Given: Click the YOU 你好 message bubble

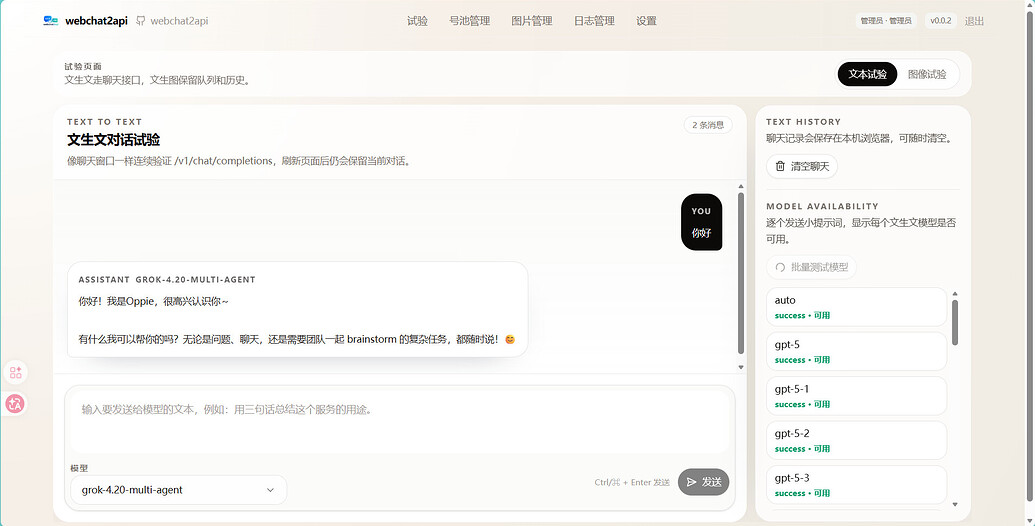Looking at the screenshot, I should tap(701, 222).
